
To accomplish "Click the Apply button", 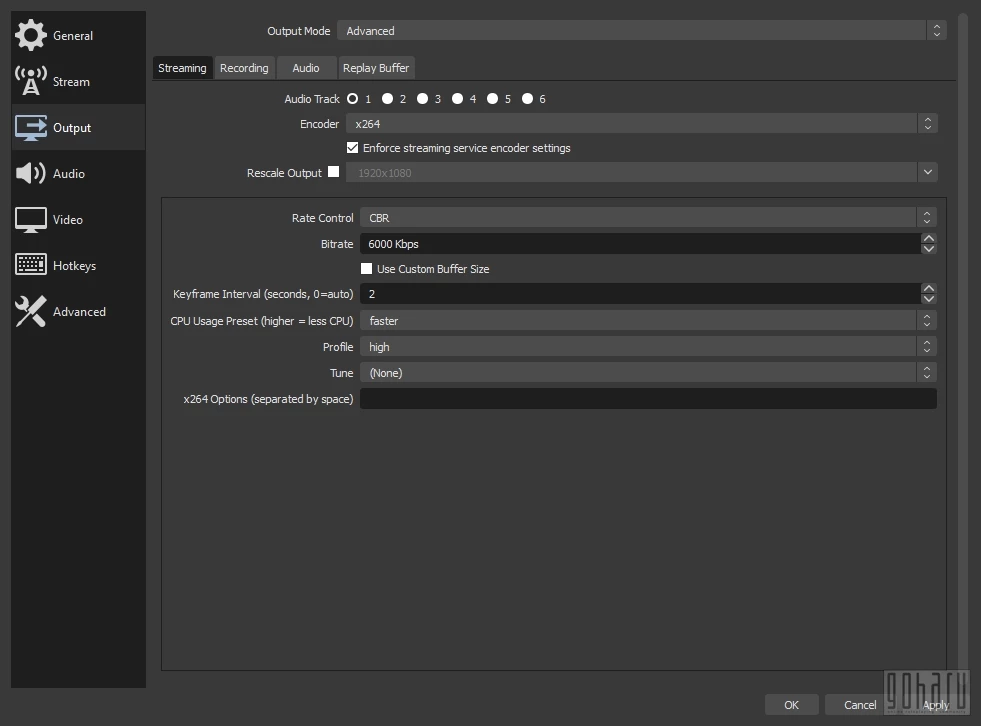I will tap(936, 705).
